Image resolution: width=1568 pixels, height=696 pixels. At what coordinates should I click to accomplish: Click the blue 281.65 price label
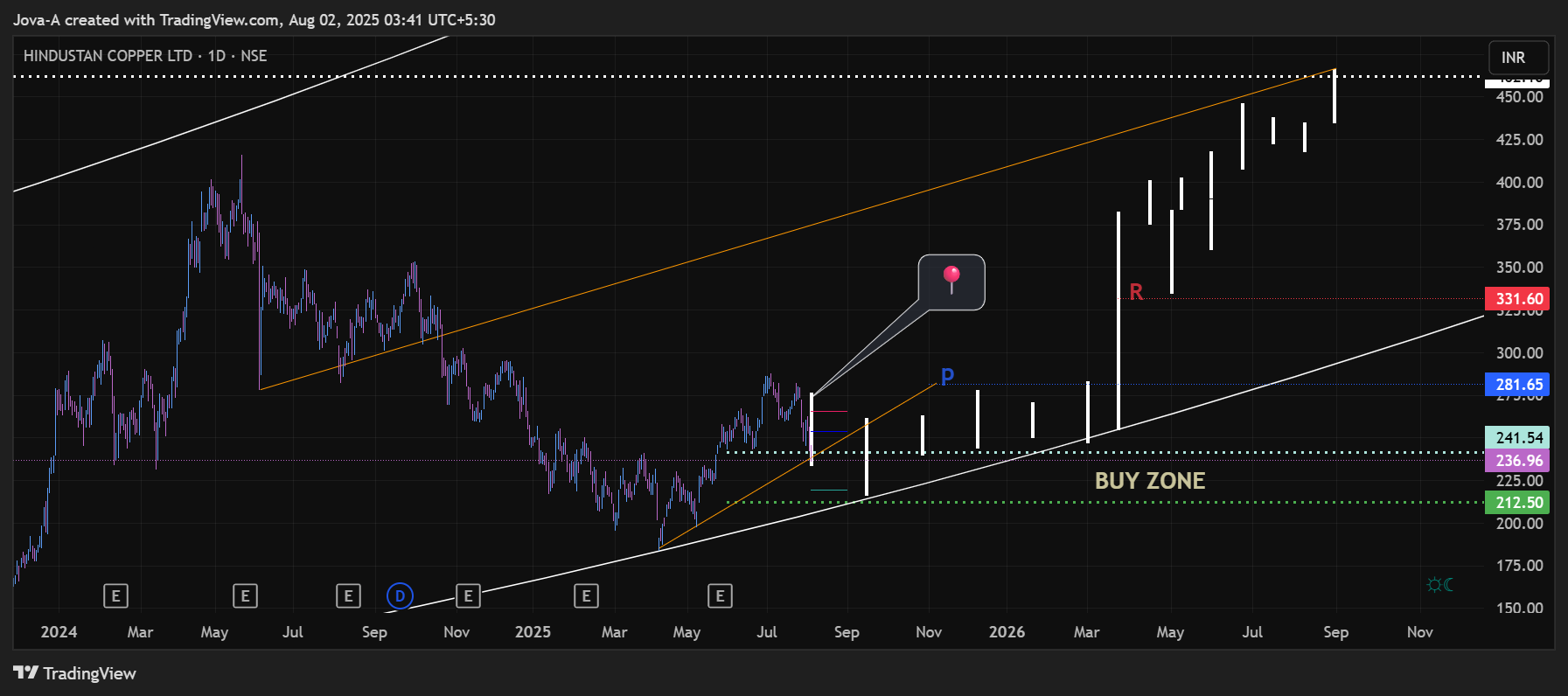click(x=1517, y=385)
